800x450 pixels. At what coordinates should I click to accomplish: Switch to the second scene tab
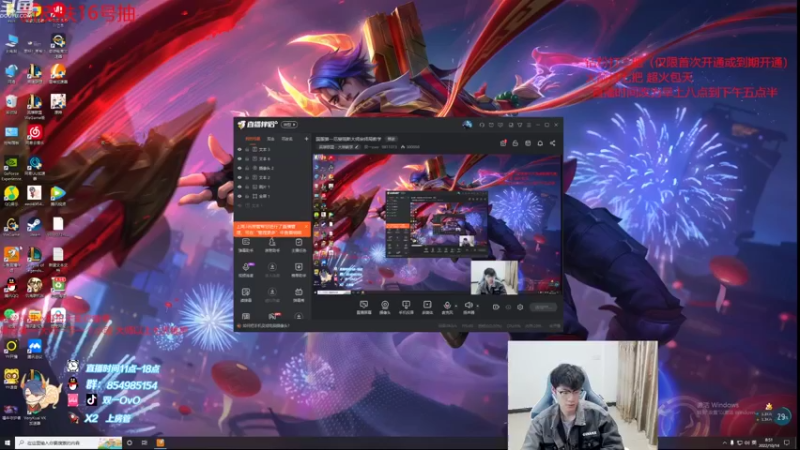(271, 139)
